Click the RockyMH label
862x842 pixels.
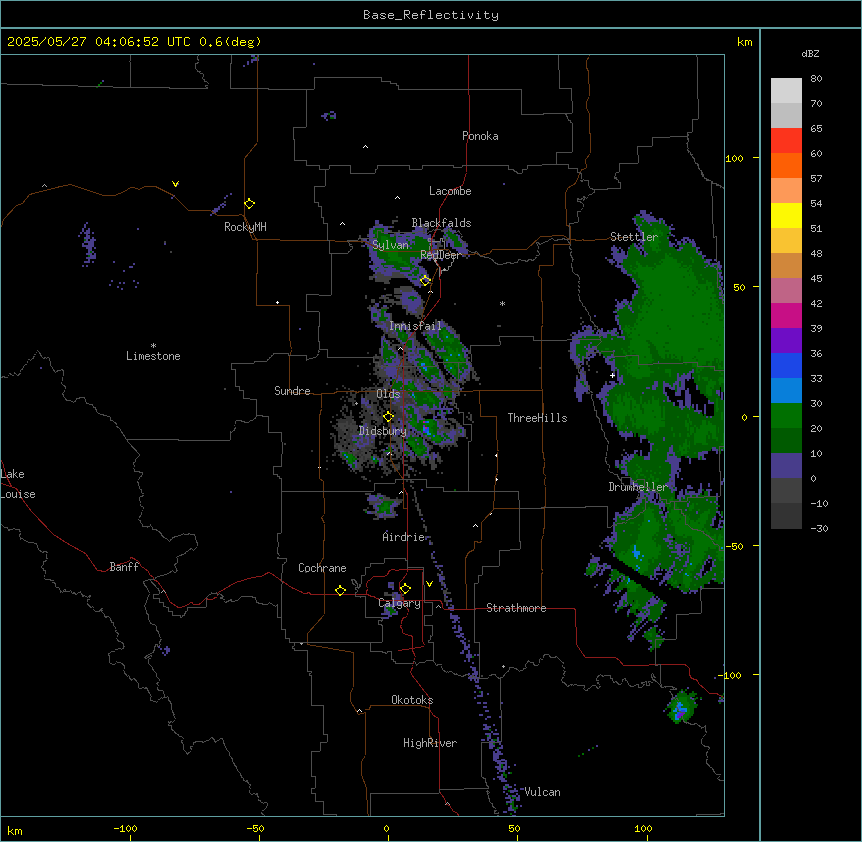tap(245, 227)
